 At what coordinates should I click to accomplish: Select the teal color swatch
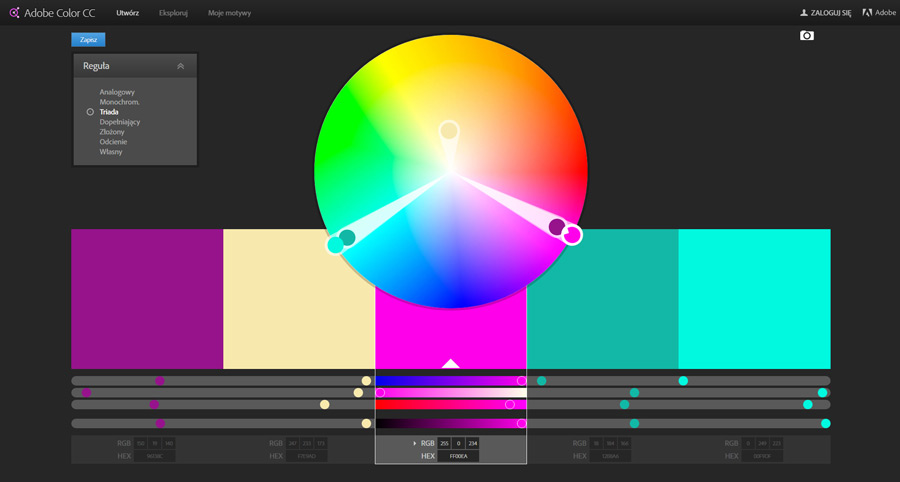tap(603, 299)
